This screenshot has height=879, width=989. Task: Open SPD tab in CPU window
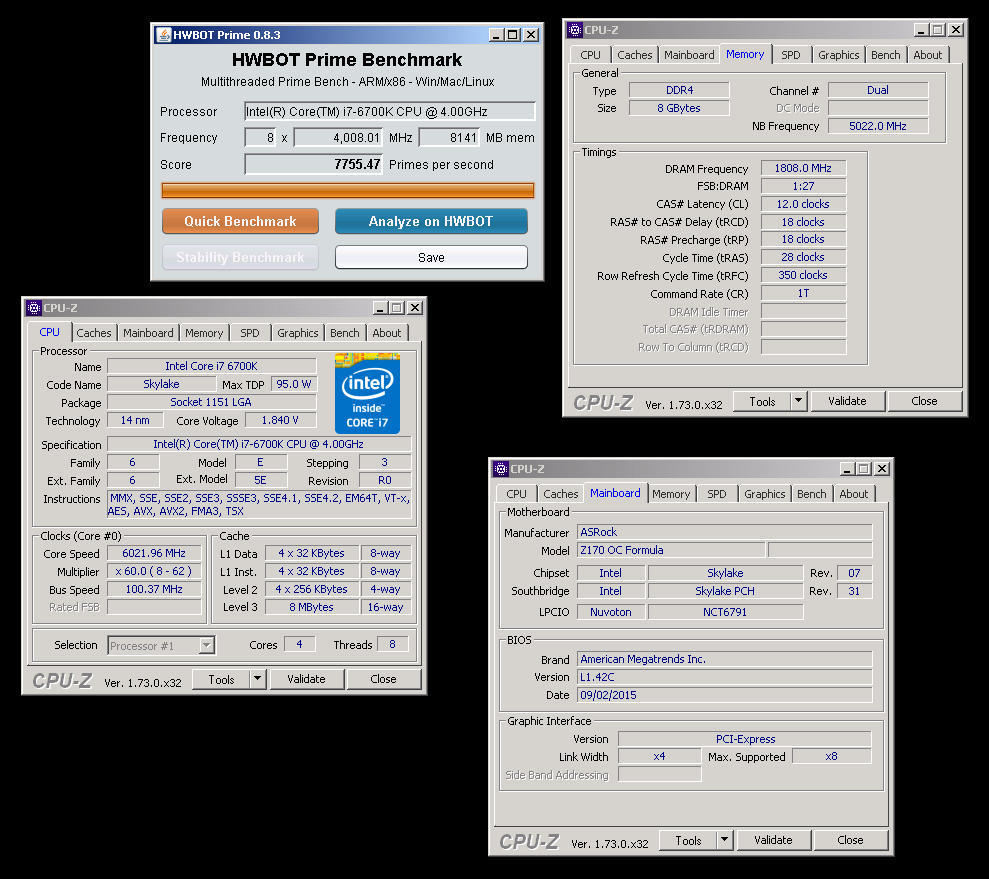tap(250, 333)
